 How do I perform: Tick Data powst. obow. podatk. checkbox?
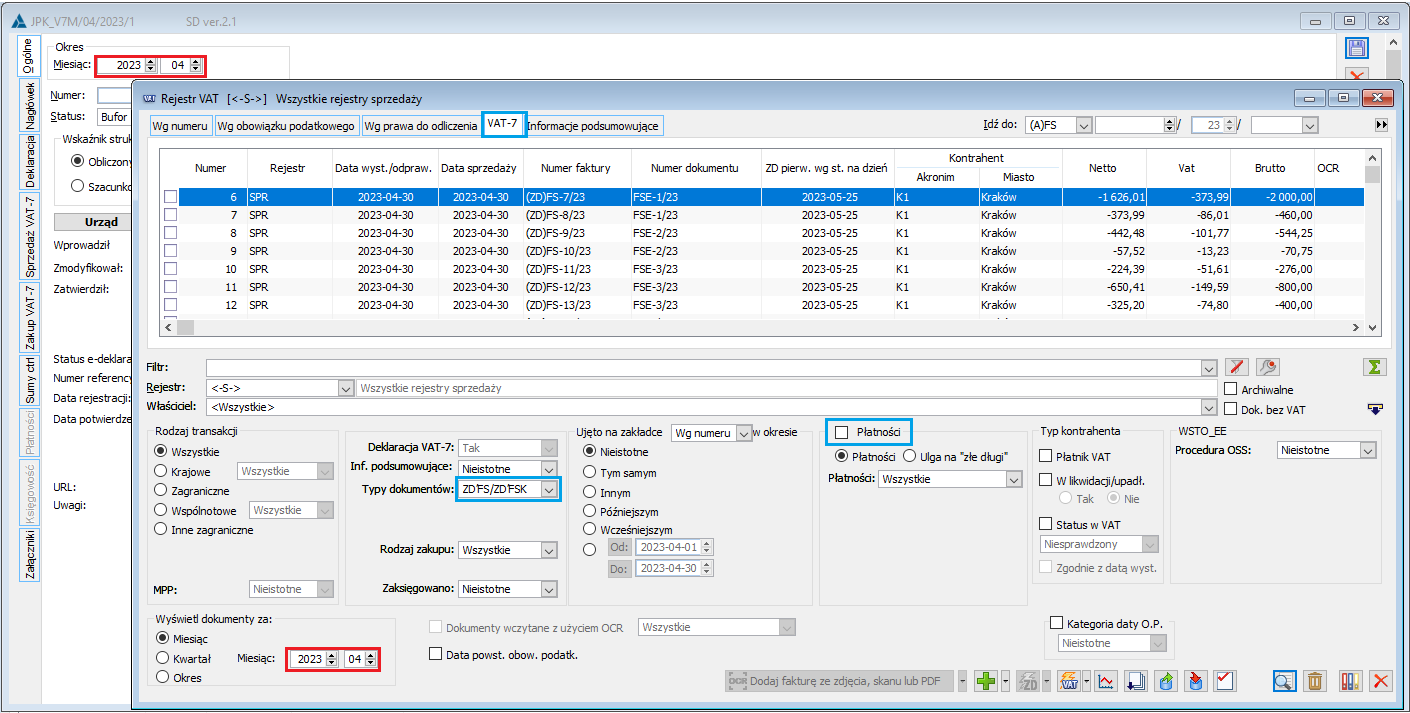[435, 654]
